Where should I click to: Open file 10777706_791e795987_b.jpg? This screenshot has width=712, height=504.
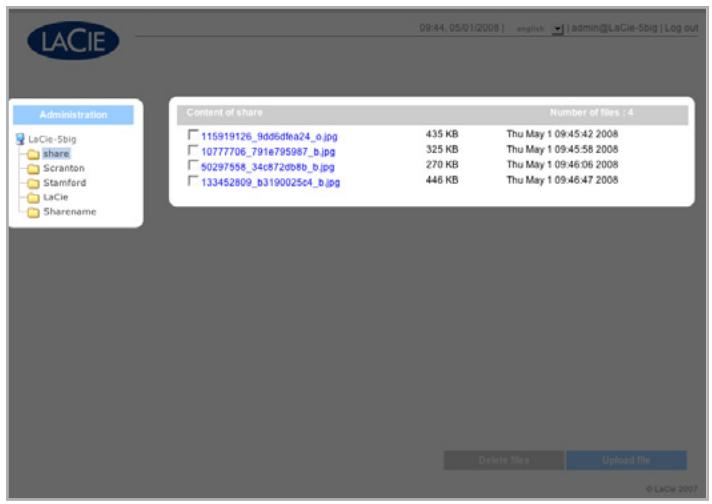pos(268,152)
